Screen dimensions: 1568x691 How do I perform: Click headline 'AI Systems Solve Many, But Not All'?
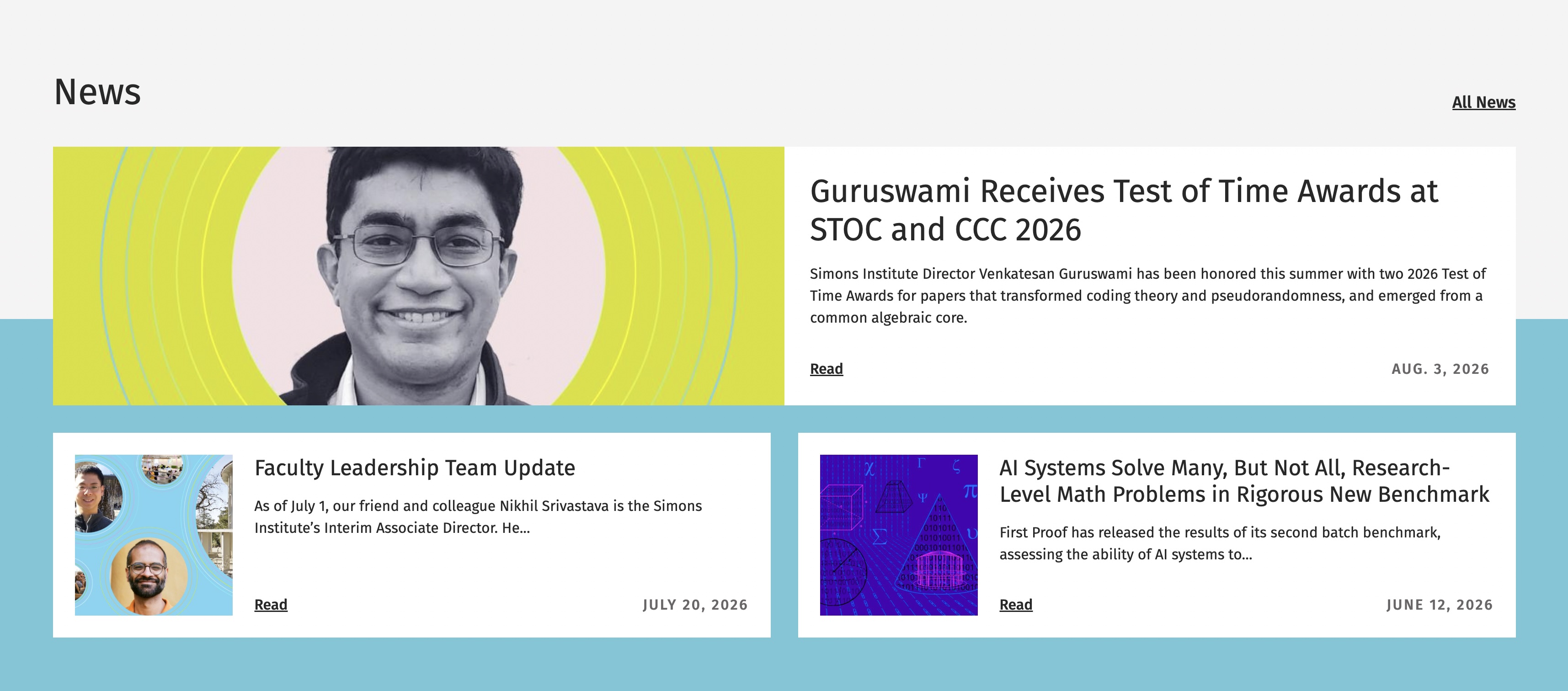point(1244,481)
